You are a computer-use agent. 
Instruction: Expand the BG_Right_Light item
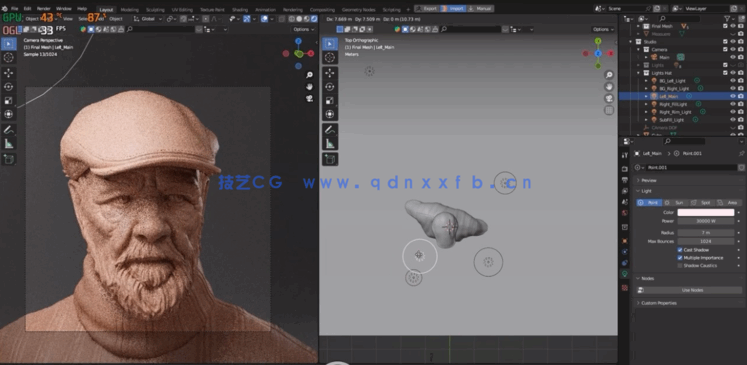(646, 88)
